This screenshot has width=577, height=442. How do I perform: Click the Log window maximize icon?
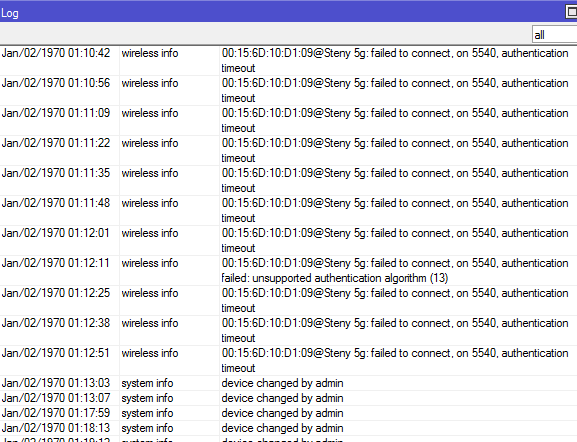tap(571, 12)
